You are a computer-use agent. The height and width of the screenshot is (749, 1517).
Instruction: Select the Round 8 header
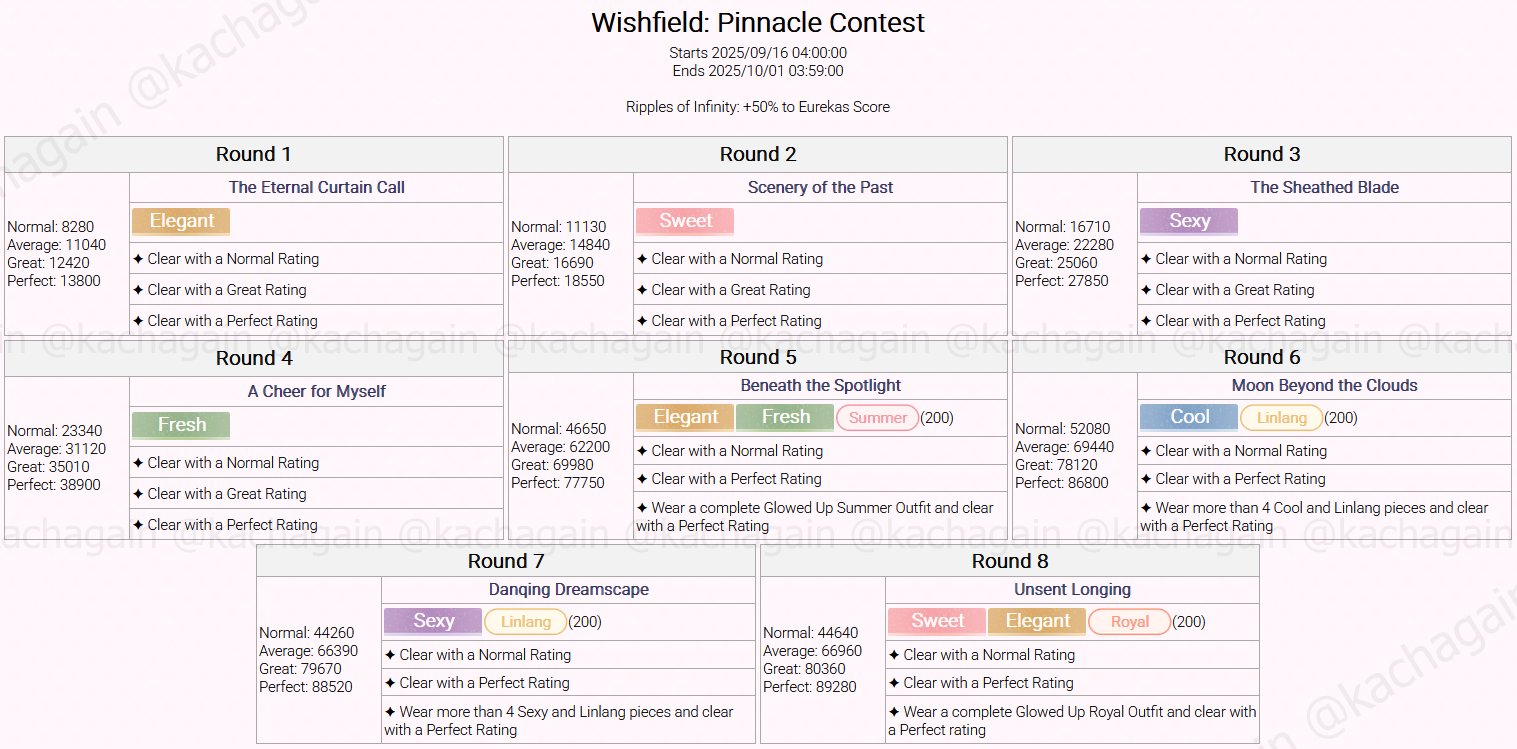click(1009, 561)
